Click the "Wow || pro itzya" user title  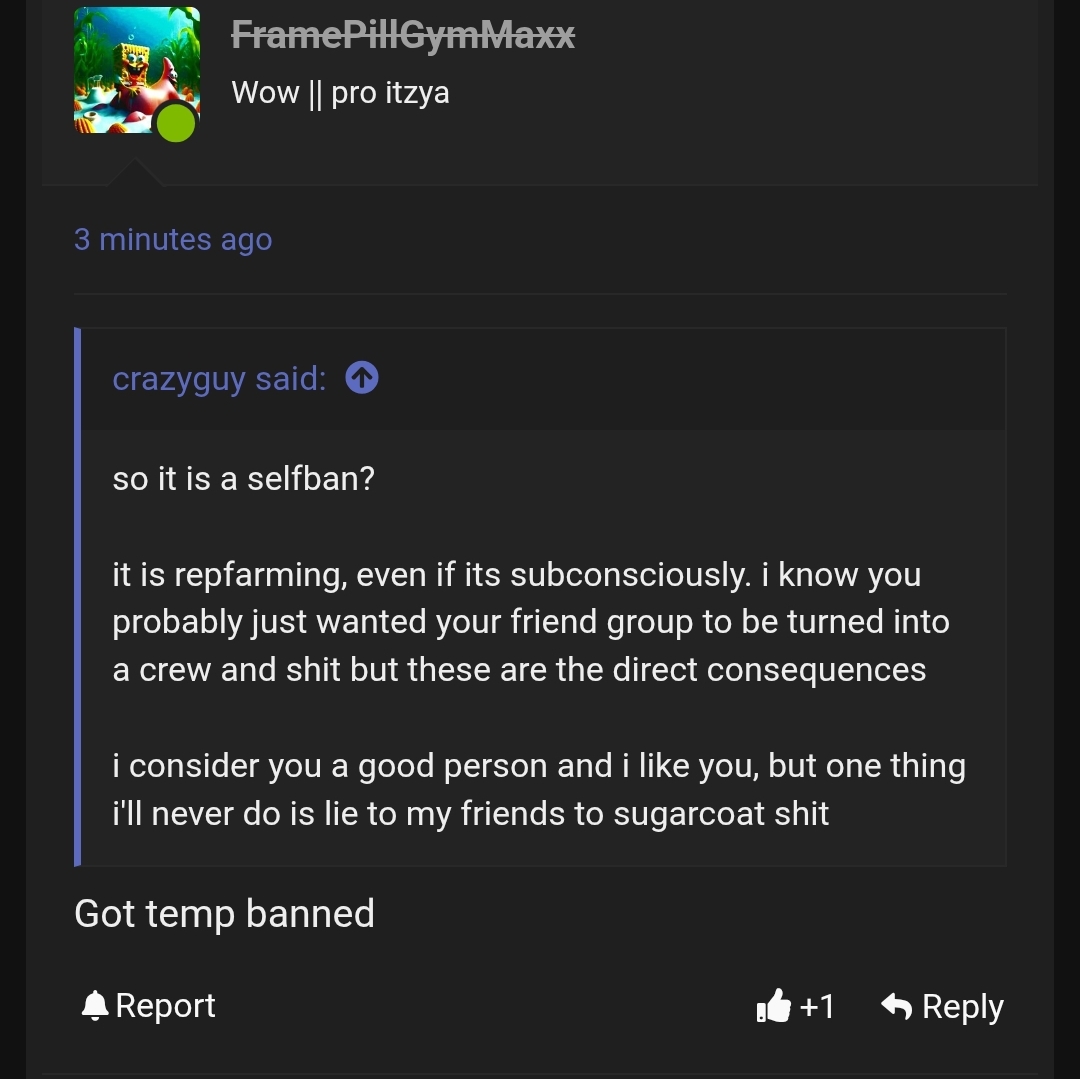pos(340,93)
